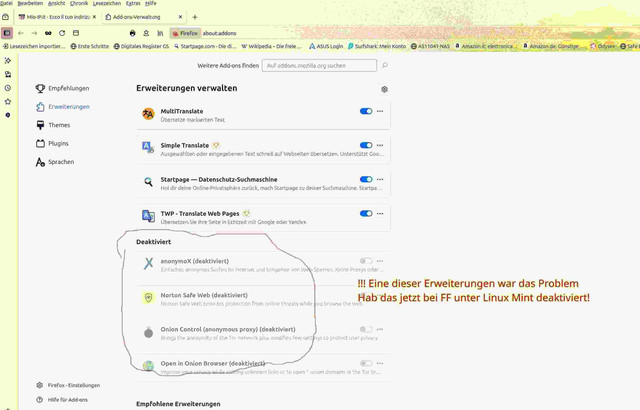Open Lesezeichen importieren bookmark
Screen dimensions: 640x410
point(34,47)
